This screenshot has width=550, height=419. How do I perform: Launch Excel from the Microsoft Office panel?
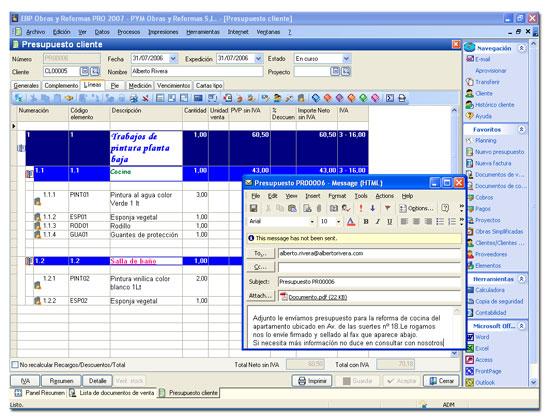pyautogui.click(x=482, y=349)
